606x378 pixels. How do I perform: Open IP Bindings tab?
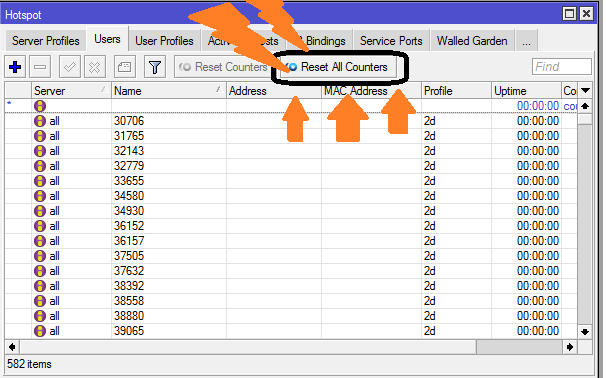pyautogui.click(x=322, y=41)
